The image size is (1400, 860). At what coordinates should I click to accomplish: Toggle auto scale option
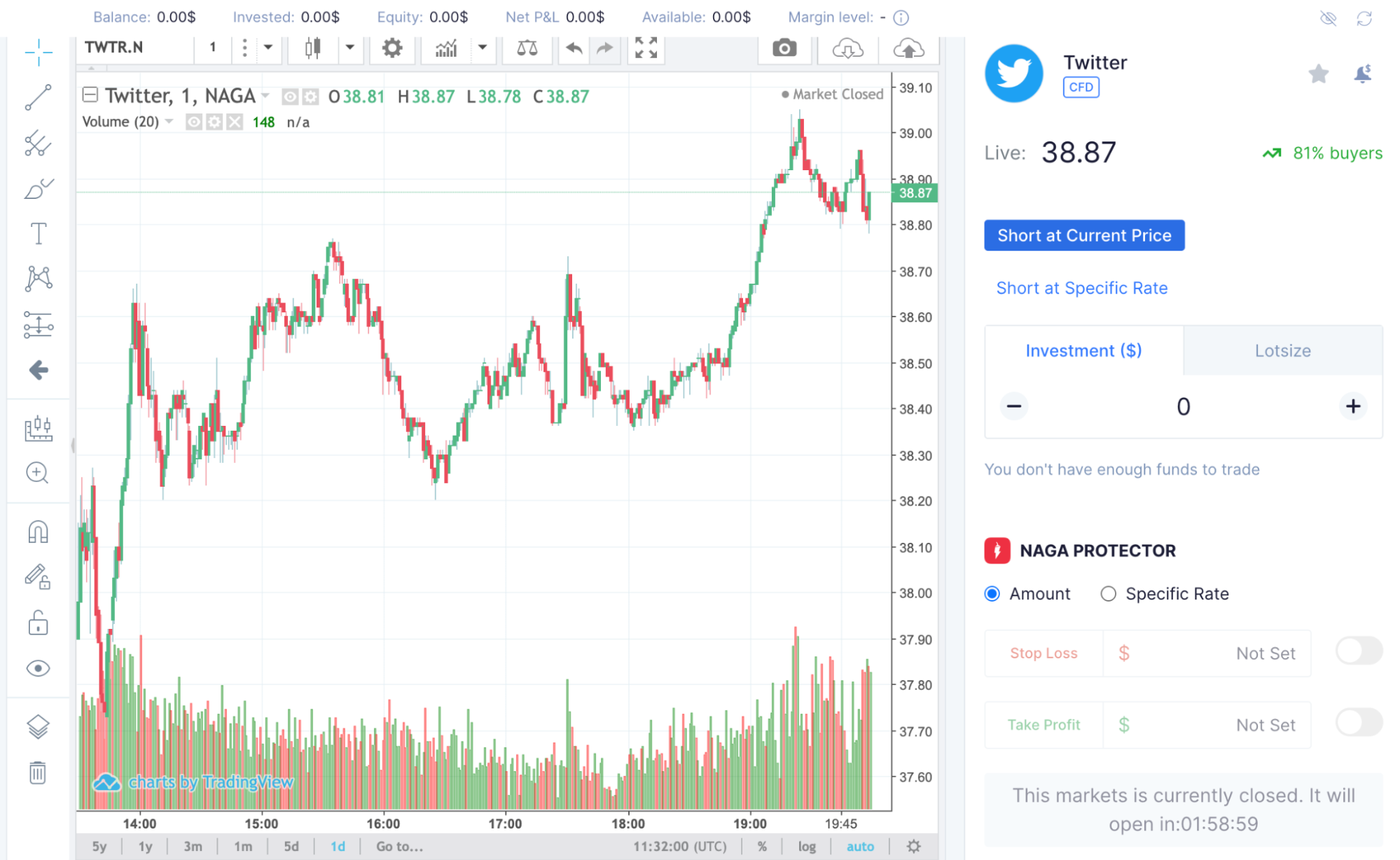(x=860, y=846)
